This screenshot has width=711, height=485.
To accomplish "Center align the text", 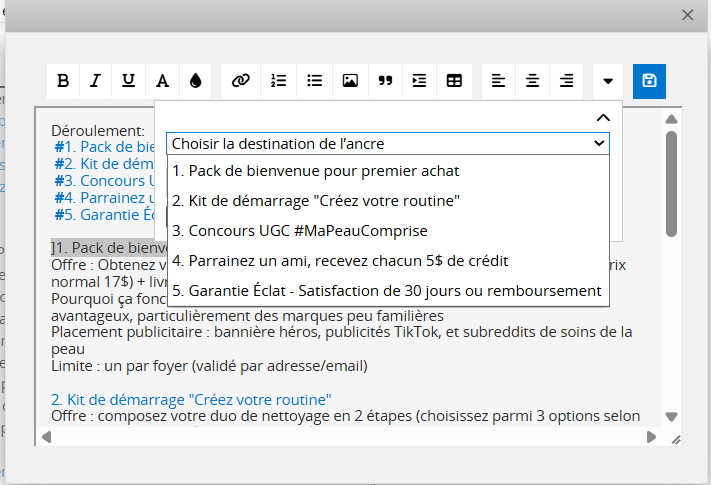I will 533,81.
